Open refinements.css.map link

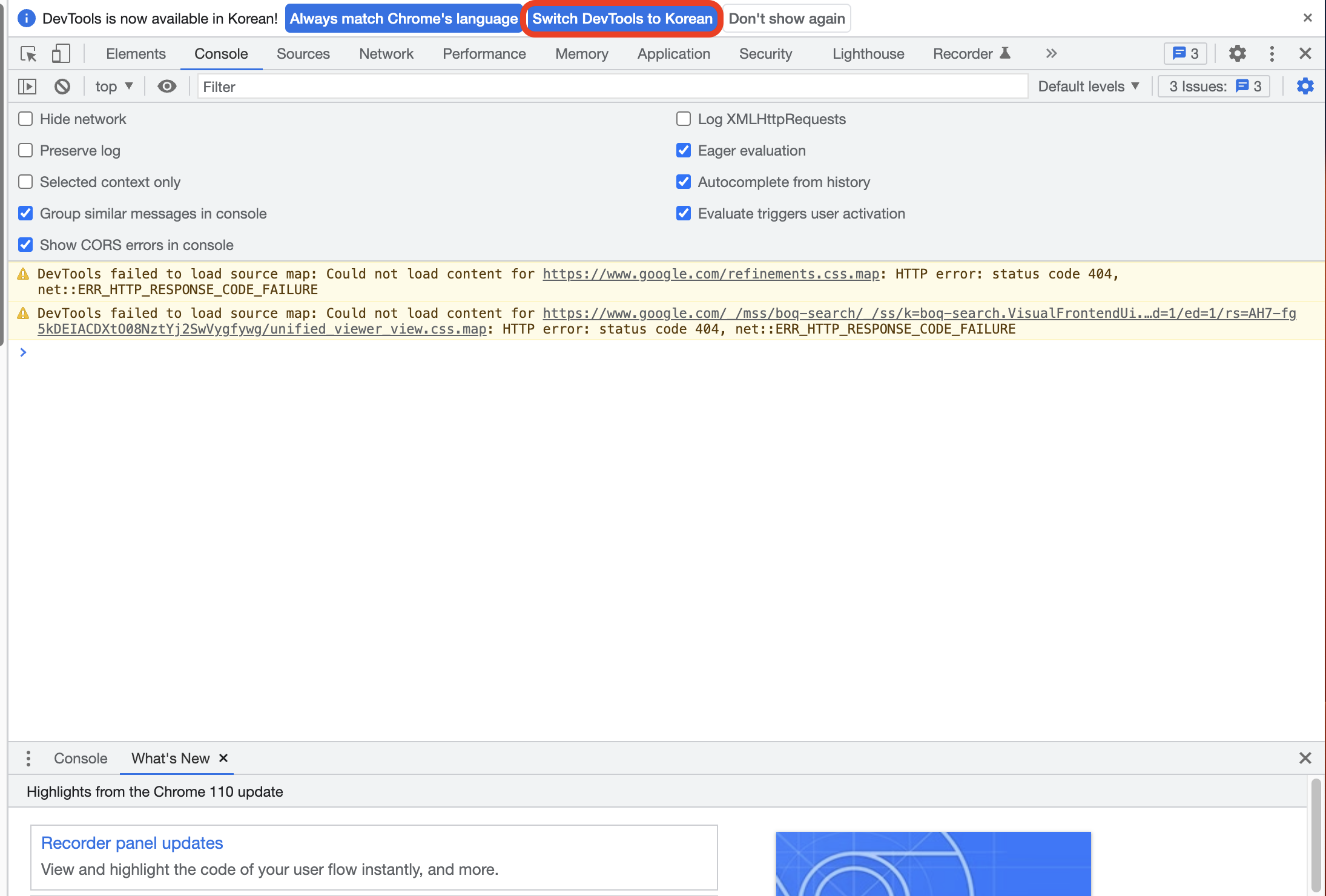(711, 274)
